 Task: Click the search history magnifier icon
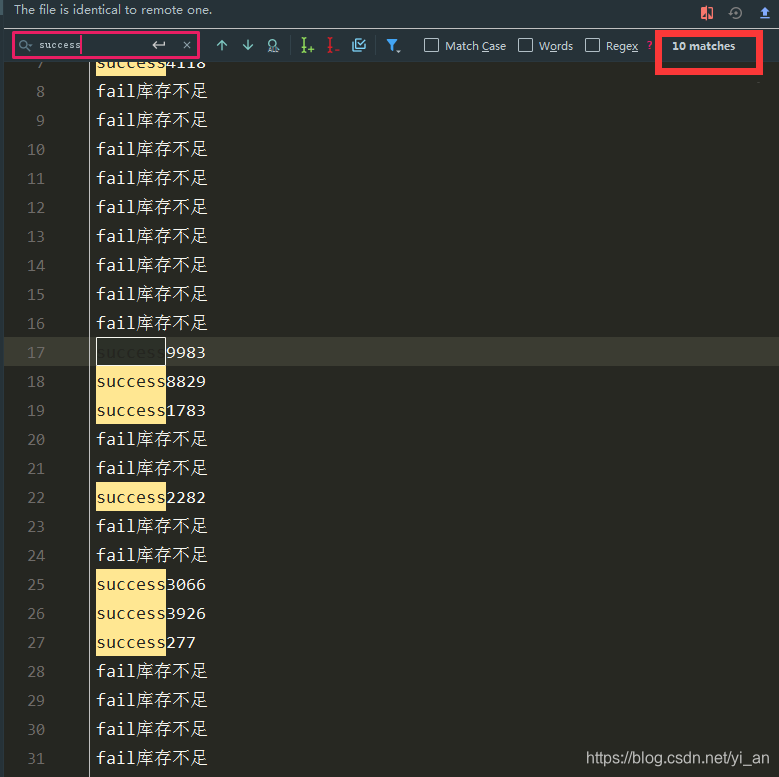25,45
